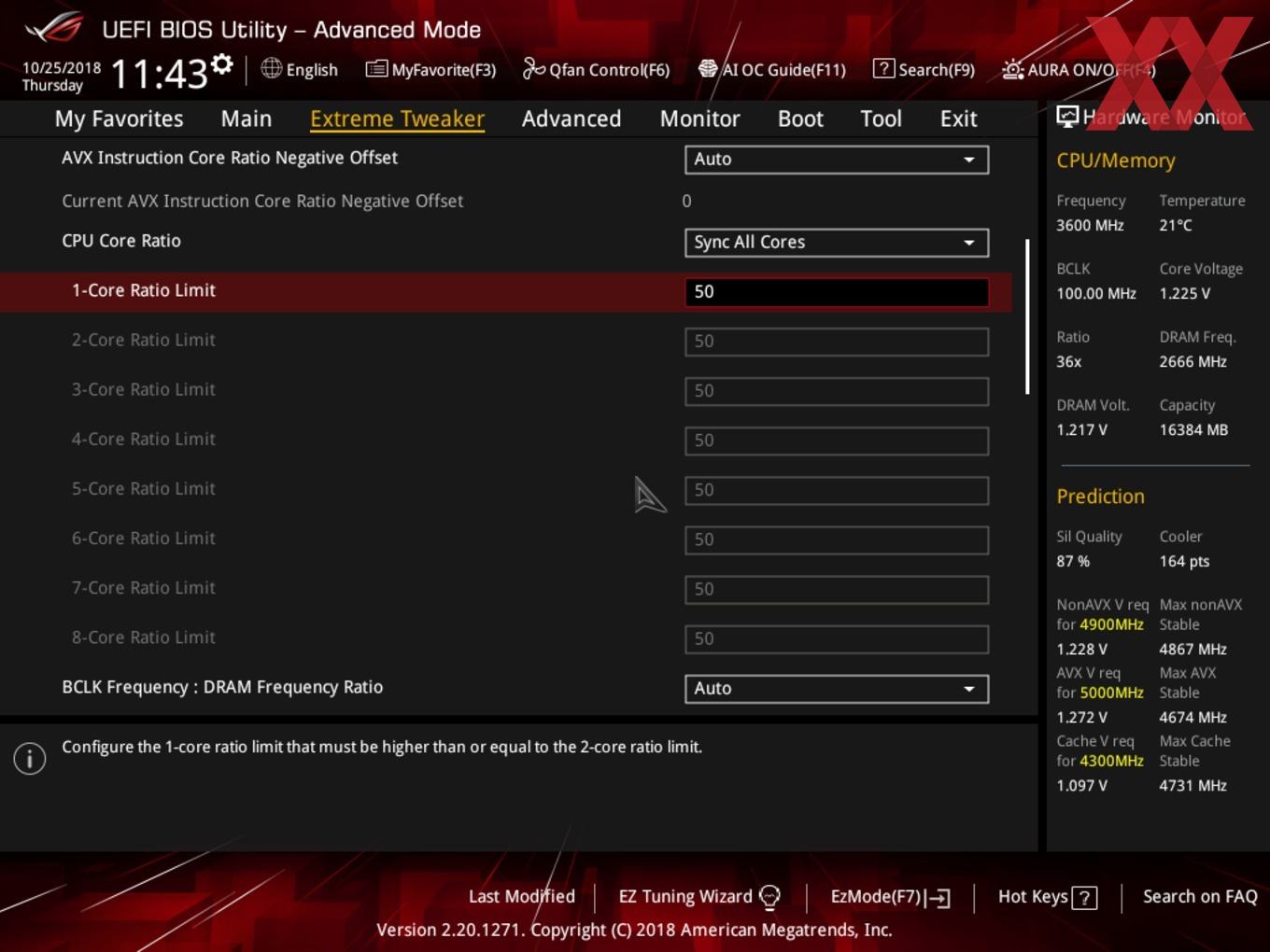Click the 8-Core Ratio Limit field
1270x952 pixels.
coord(837,639)
